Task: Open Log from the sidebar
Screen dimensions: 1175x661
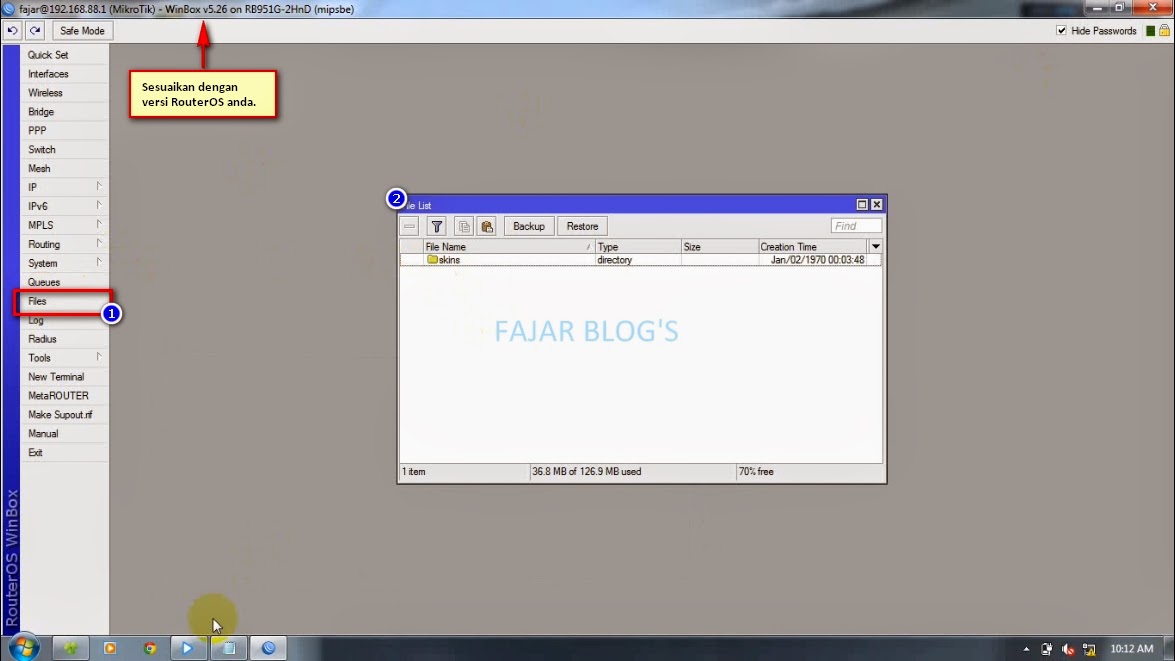Action: 36,320
